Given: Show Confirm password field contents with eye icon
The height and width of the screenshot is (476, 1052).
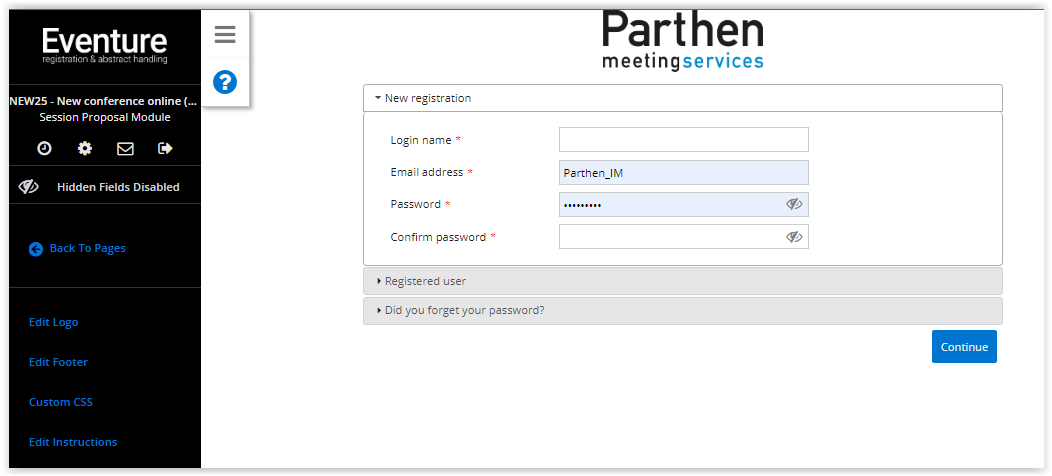Looking at the screenshot, I should (x=794, y=236).
